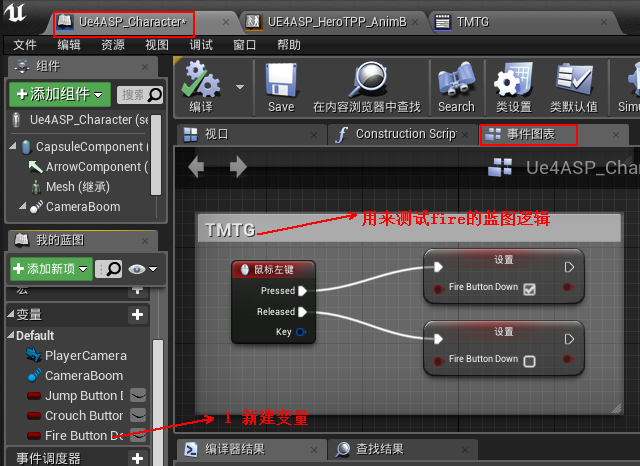Collapse the CapsuleComponent tree node
Viewport: 640px width, 466px height.
point(13,146)
